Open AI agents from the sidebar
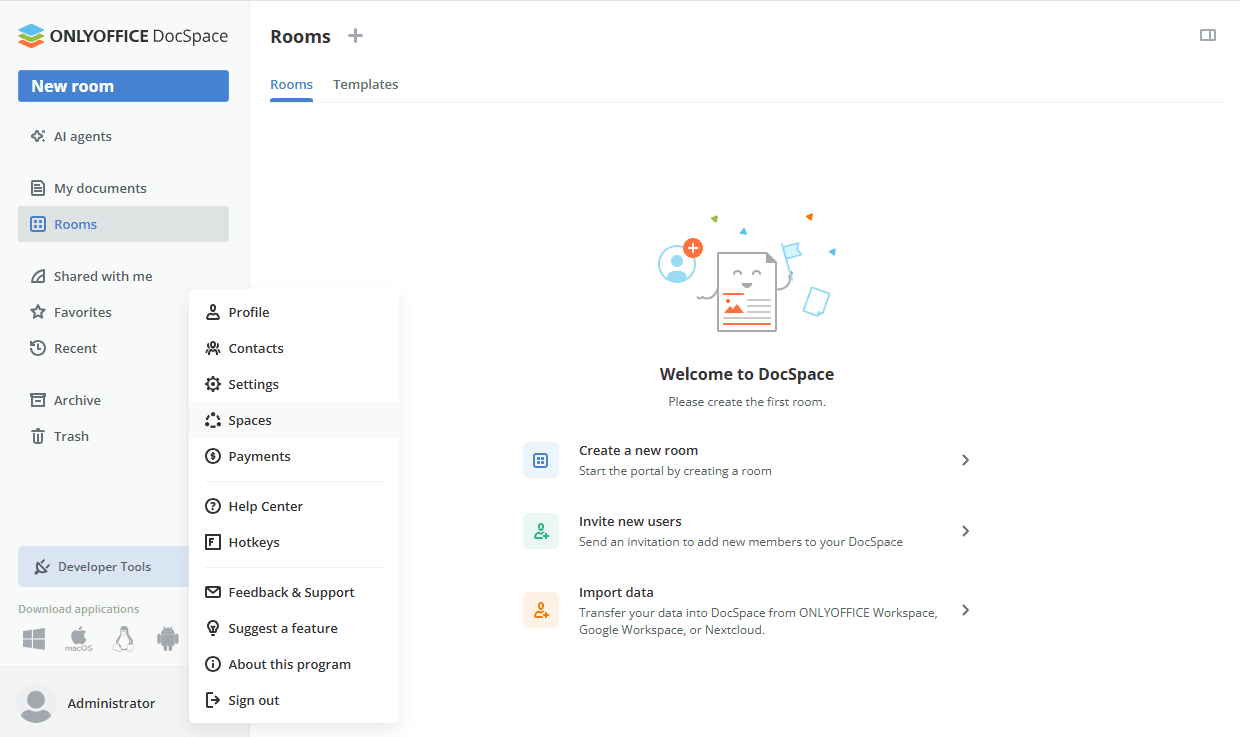The image size is (1240, 737). coord(83,136)
